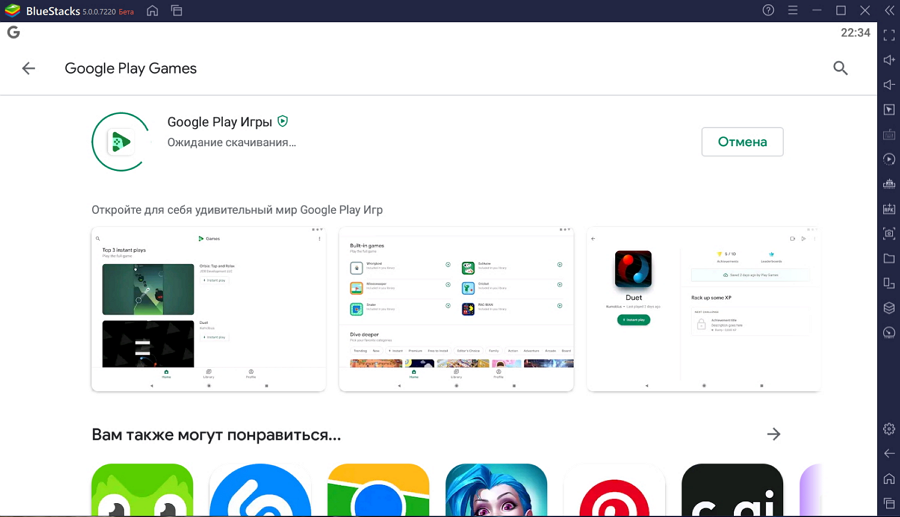Screen dimensions: 900x517
Task: Open multi-instance manager layers icon
Action: click(889, 308)
